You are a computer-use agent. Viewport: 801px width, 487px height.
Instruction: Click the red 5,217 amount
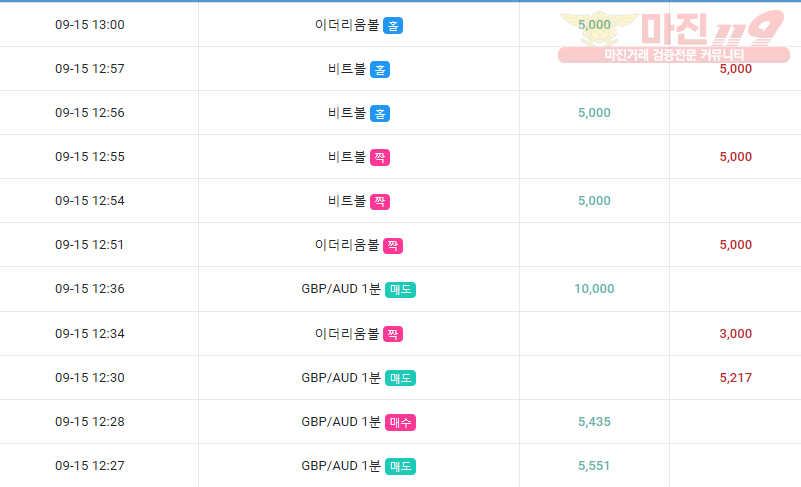click(x=736, y=378)
